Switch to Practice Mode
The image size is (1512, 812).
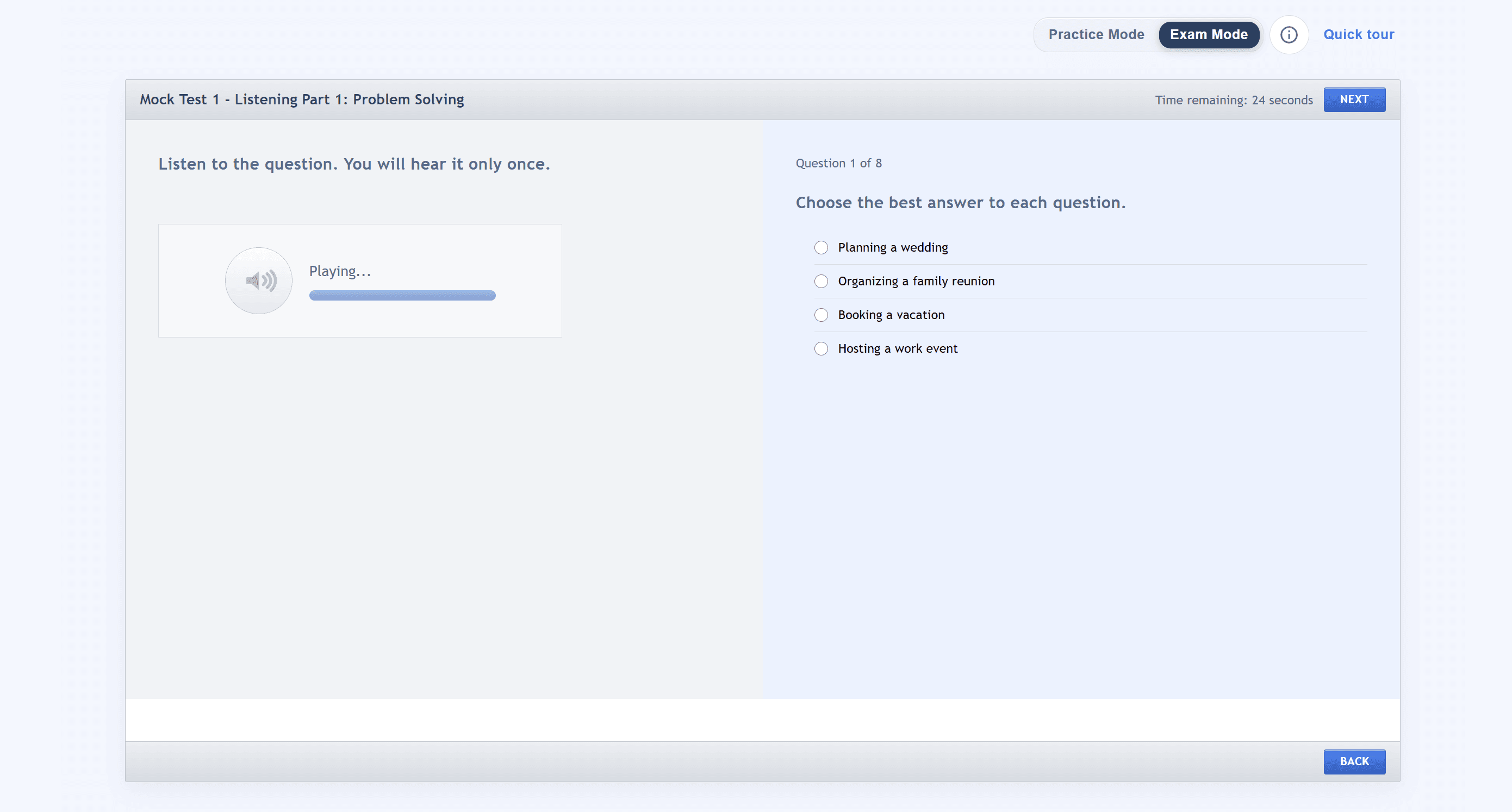[1097, 35]
